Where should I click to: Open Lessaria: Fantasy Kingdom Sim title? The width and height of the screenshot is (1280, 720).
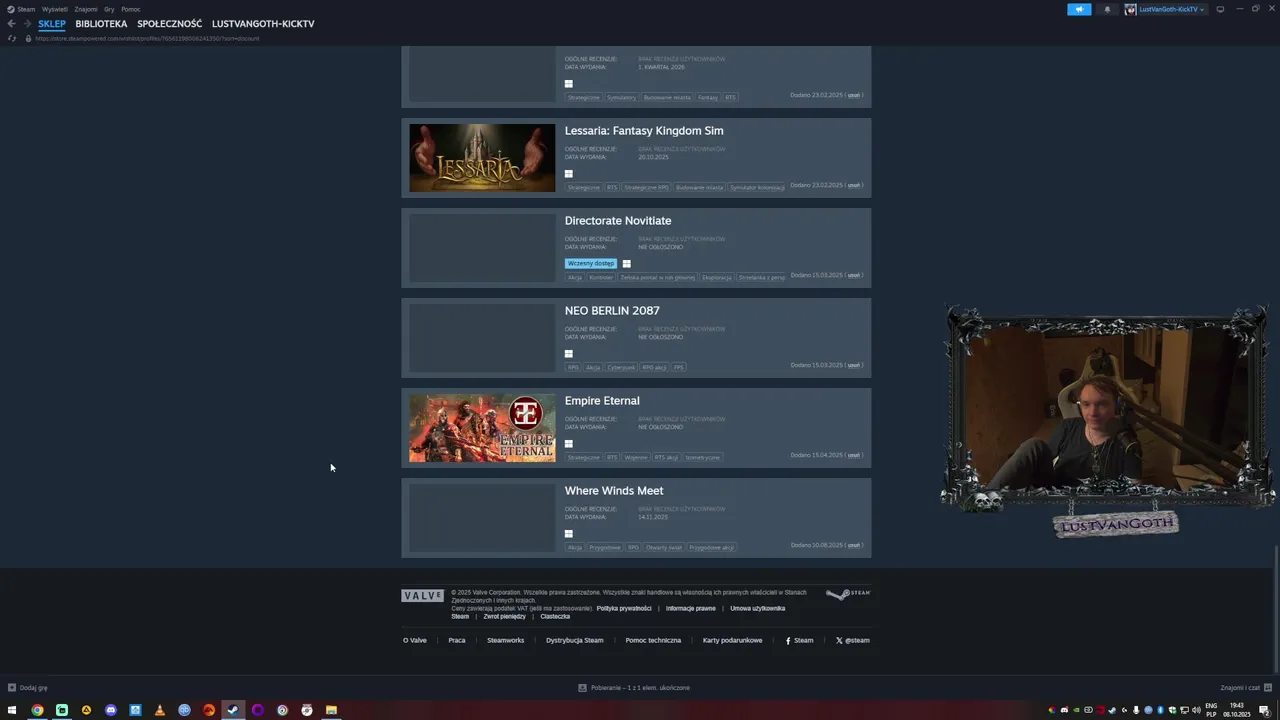pyautogui.click(x=644, y=131)
